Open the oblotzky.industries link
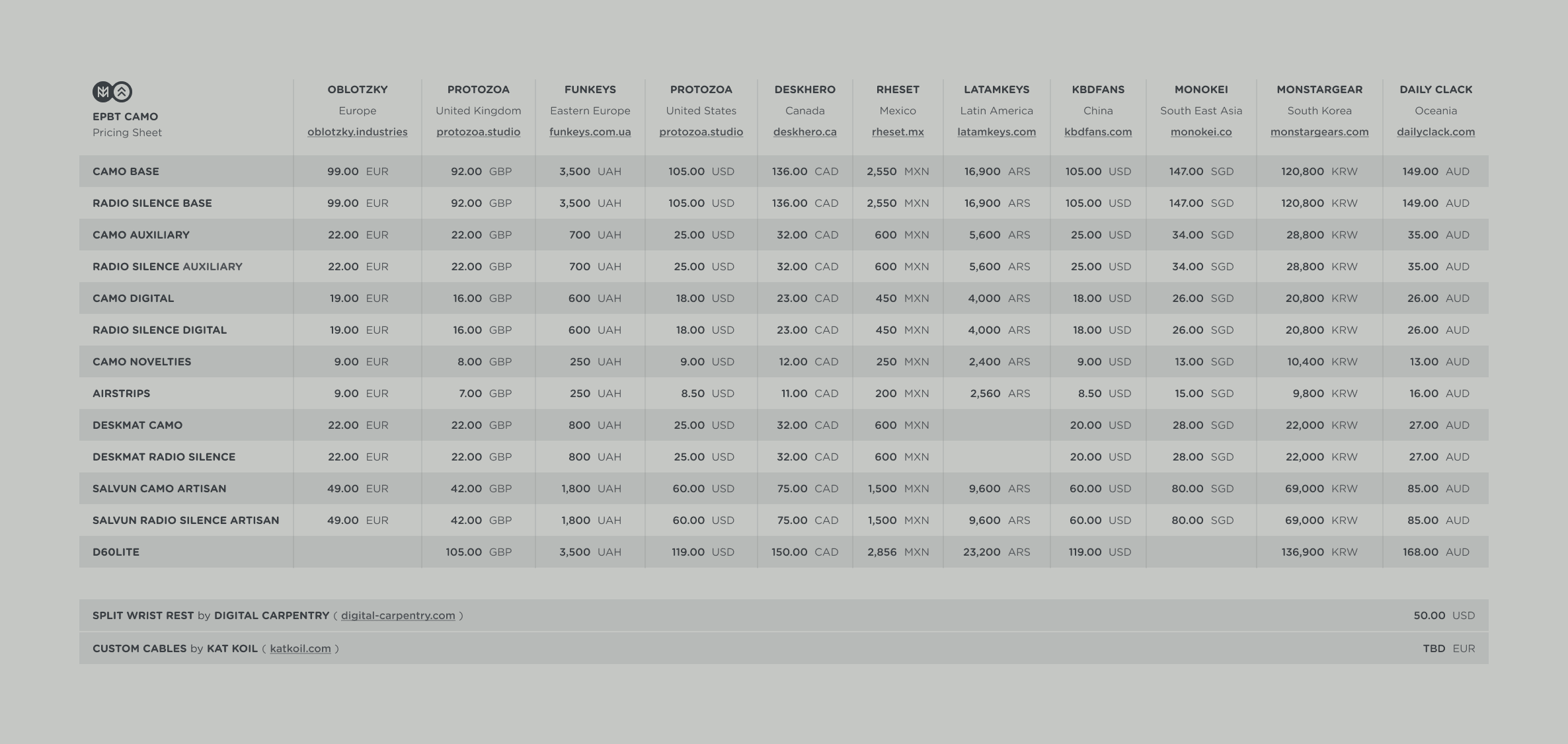 tap(357, 132)
